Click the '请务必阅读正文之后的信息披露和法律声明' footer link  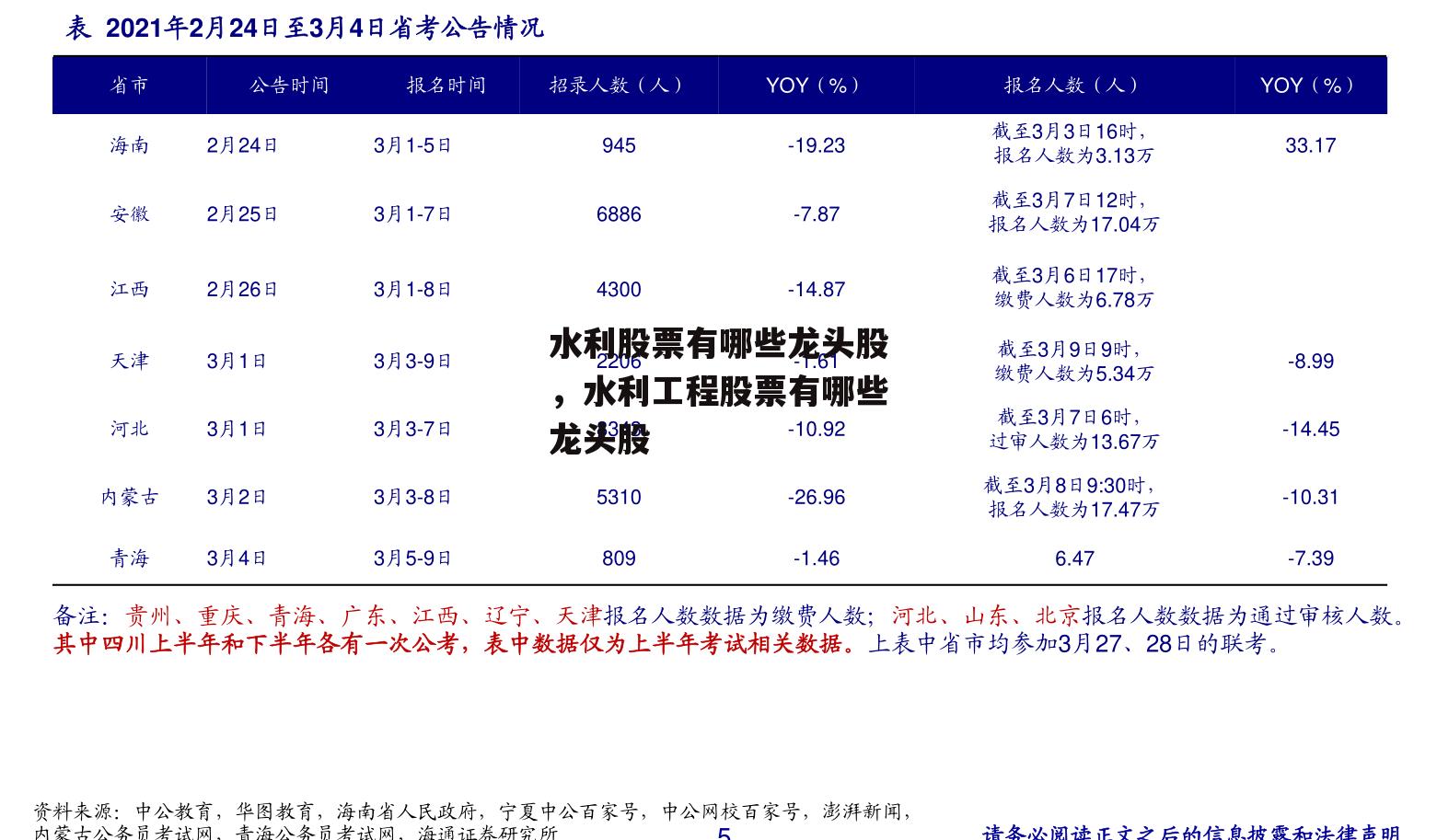tap(1190, 833)
